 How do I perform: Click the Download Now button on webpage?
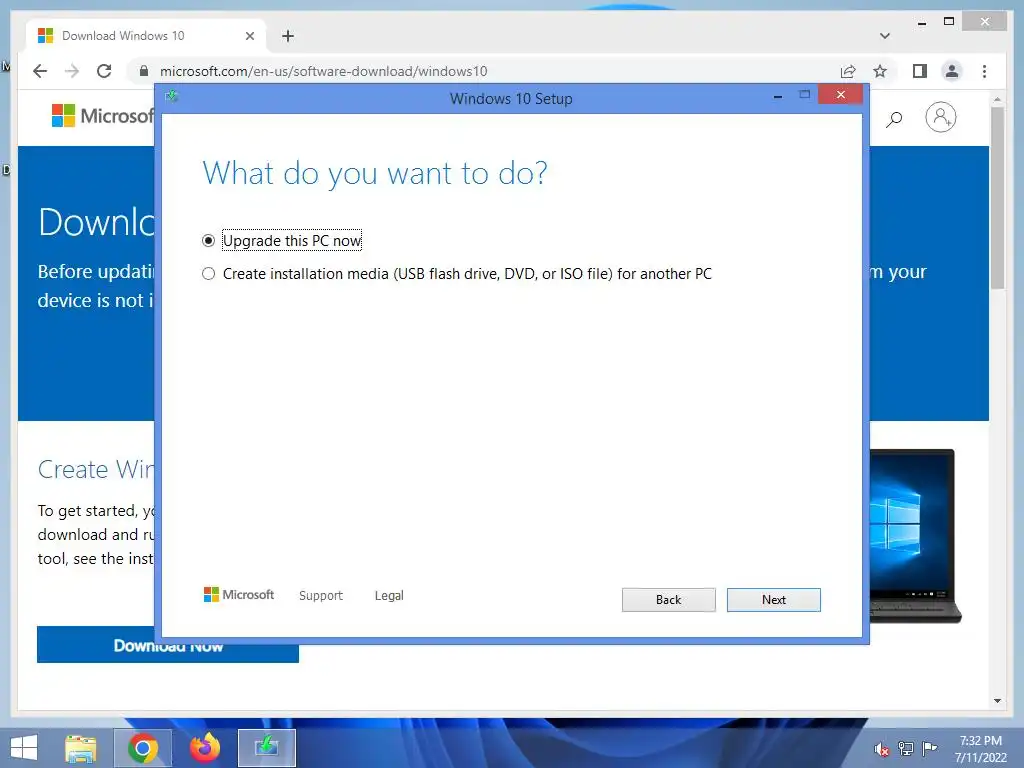pos(168,645)
